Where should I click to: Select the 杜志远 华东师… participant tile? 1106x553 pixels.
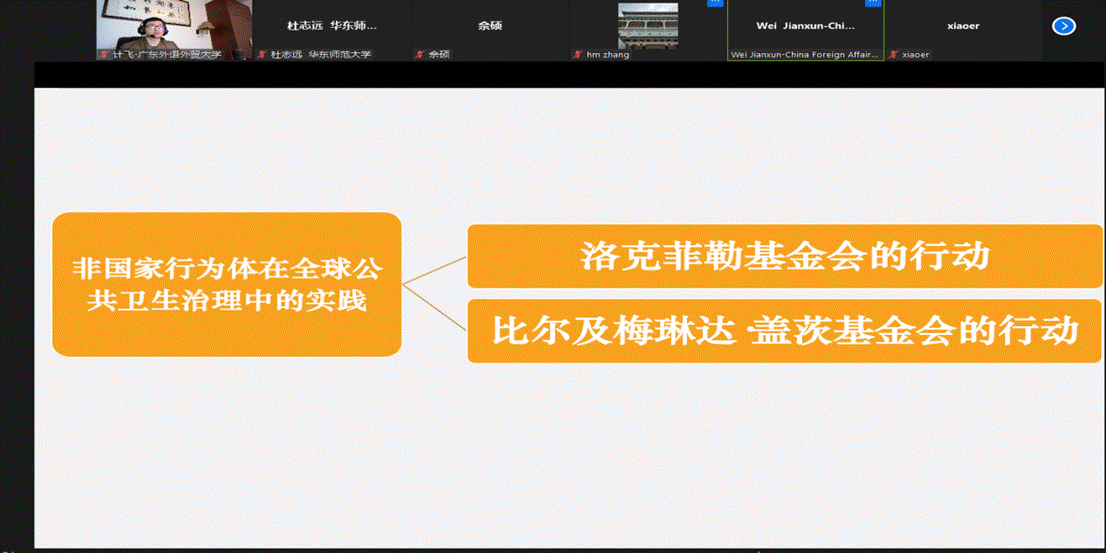point(331,26)
